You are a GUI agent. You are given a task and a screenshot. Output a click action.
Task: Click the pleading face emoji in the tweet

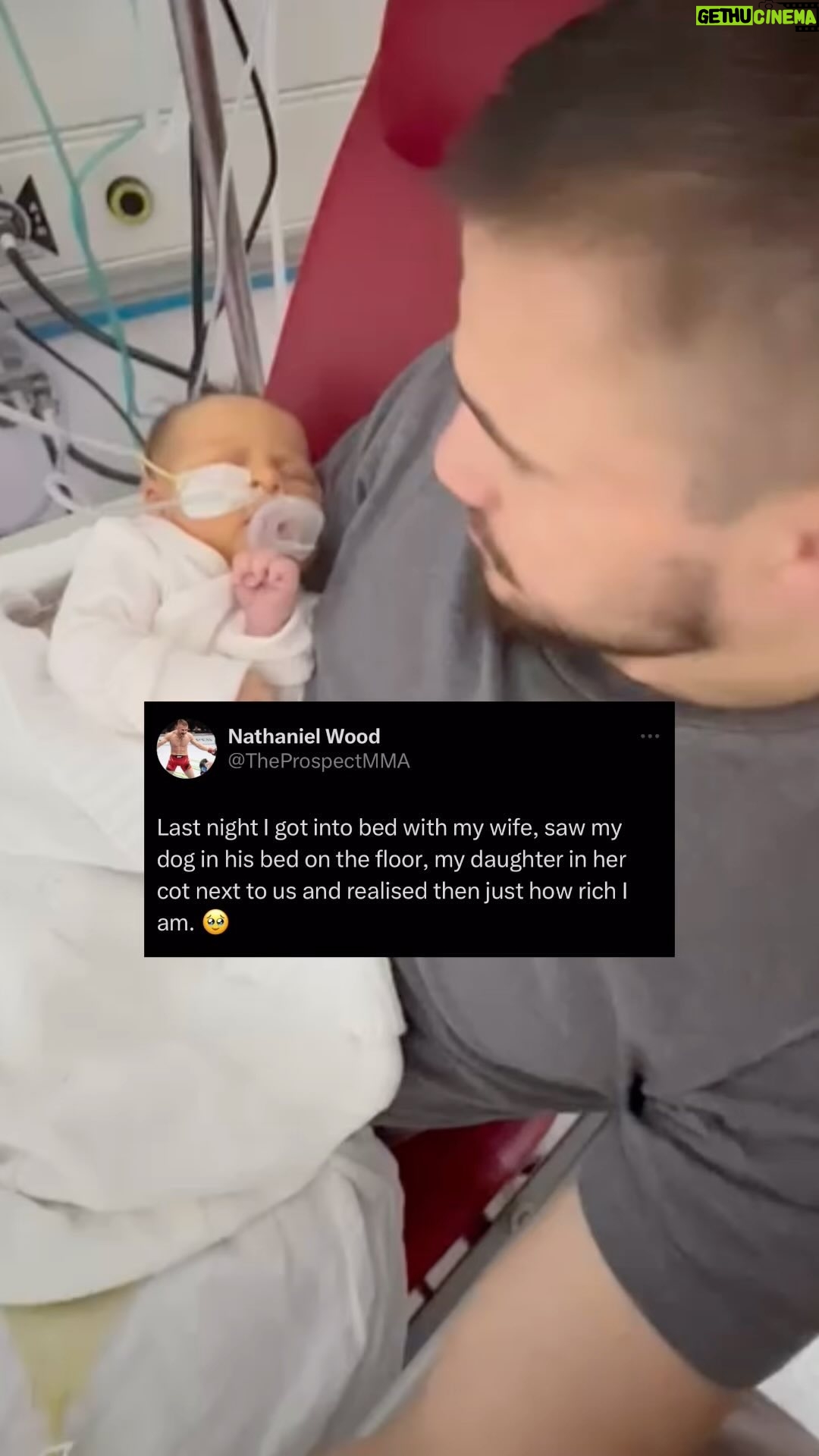[x=216, y=922]
